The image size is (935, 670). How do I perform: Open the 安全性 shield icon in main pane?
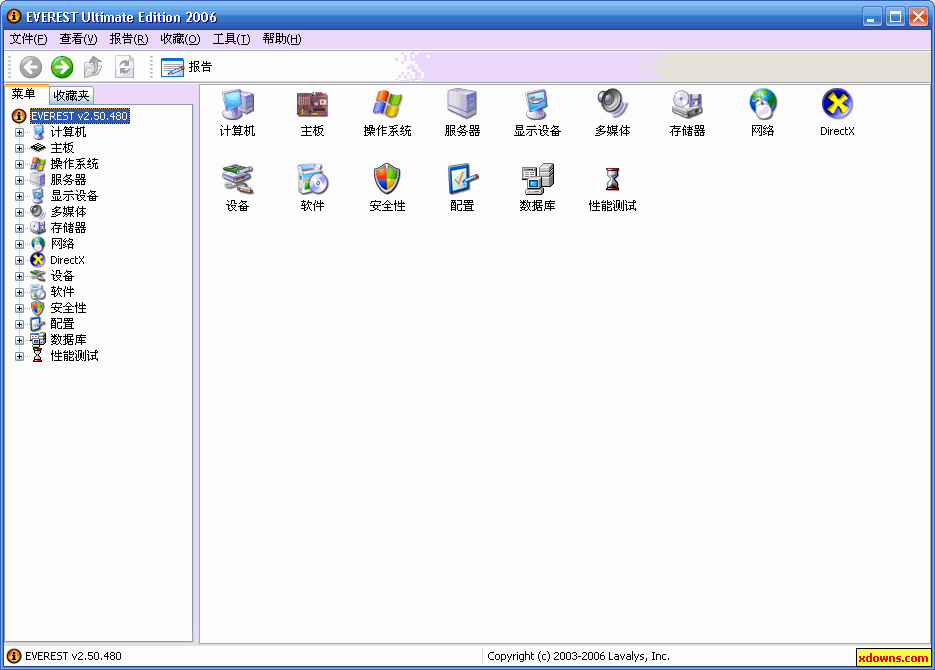point(387,188)
